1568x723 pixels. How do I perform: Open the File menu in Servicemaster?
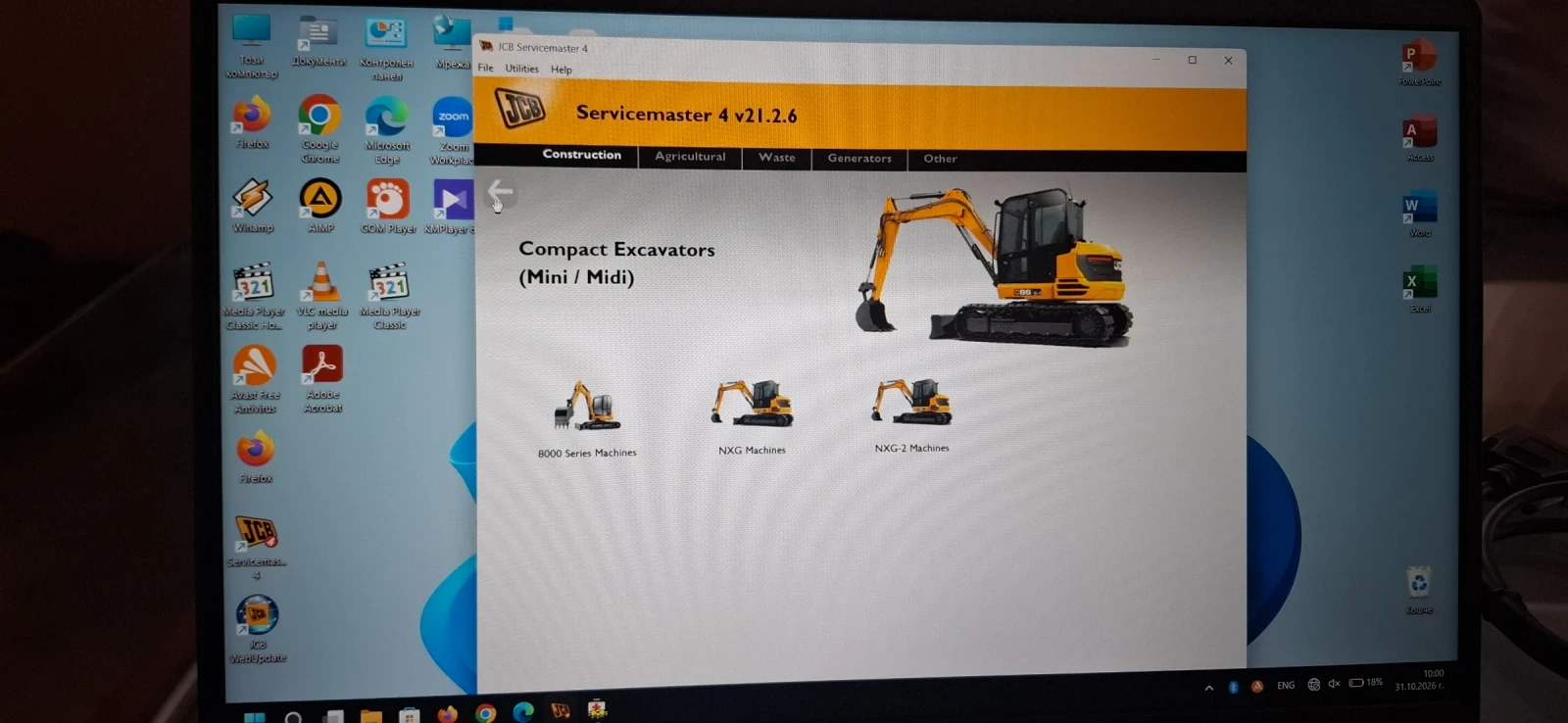[486, 68]
